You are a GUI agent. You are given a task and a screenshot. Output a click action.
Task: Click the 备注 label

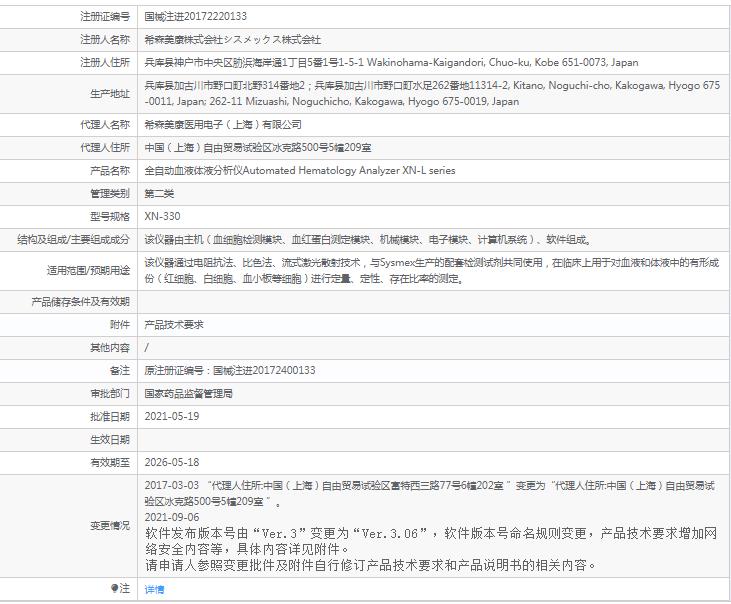click(x=120, y=371)
